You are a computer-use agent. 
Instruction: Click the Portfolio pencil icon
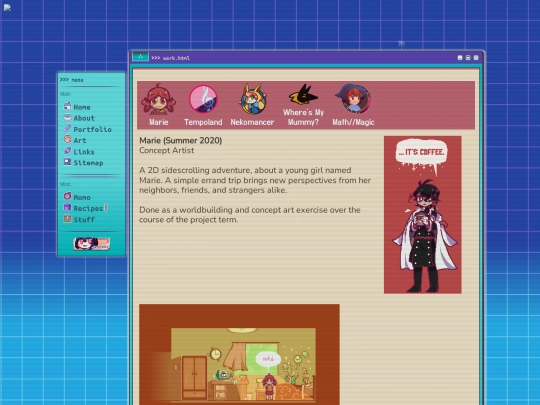pos(68,128)
